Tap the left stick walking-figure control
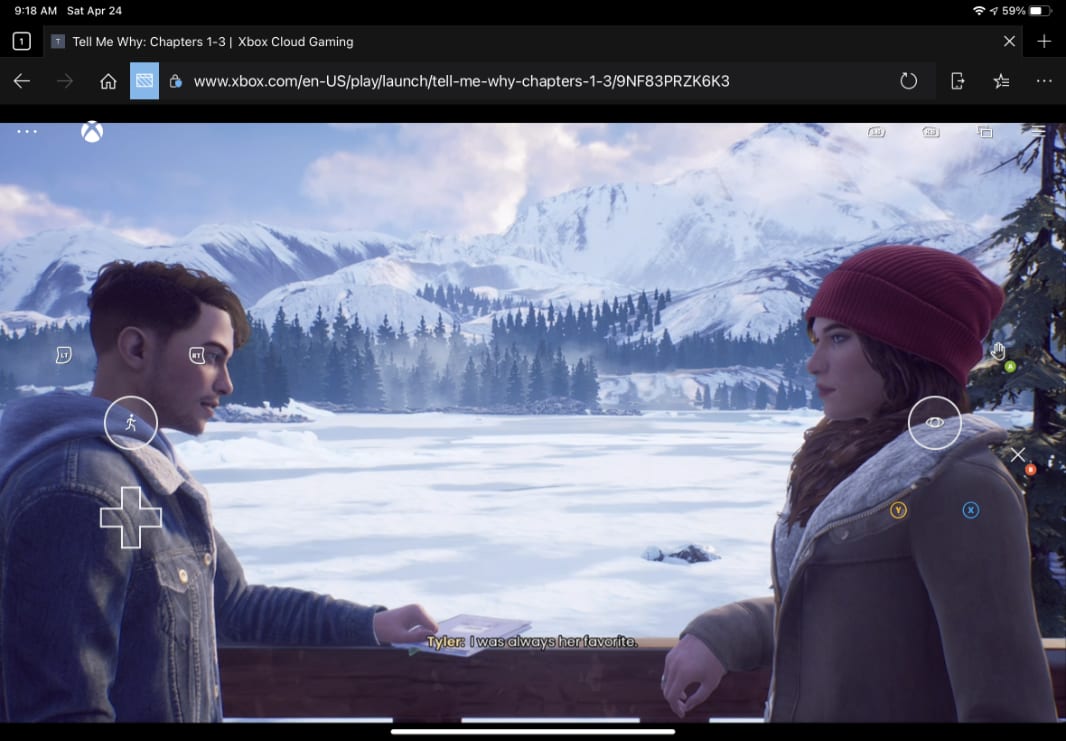Screen dimensions: 1066x741 [x=131, y=423]
